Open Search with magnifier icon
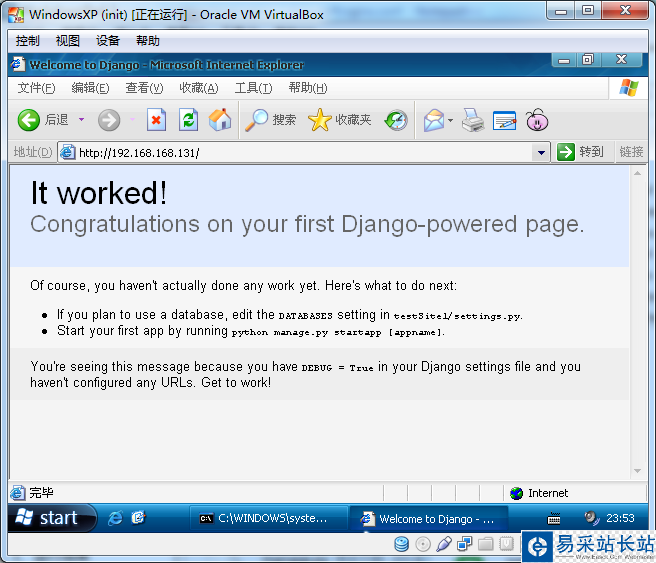This screenshot has height=563, width=656. click(x=256, y=120)
